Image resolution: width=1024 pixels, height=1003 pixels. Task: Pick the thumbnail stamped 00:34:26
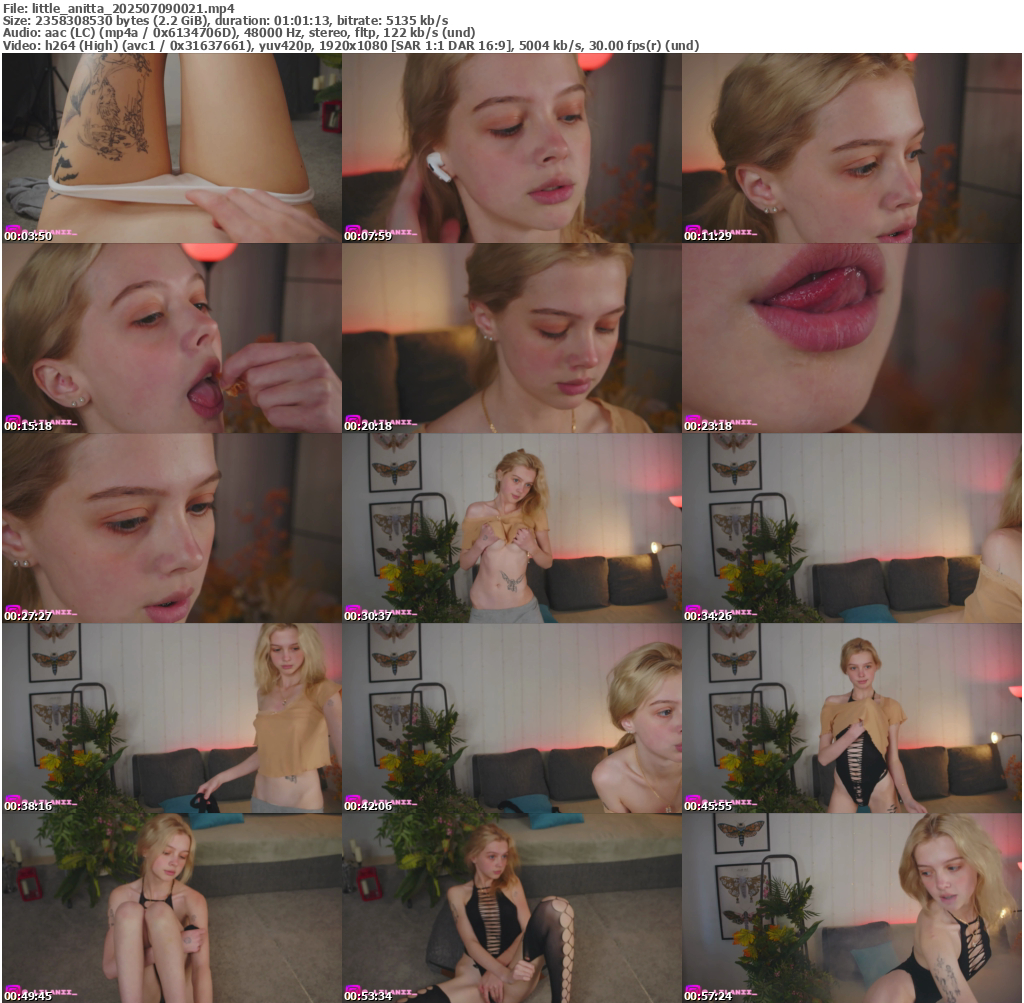[x=852, y=528]
